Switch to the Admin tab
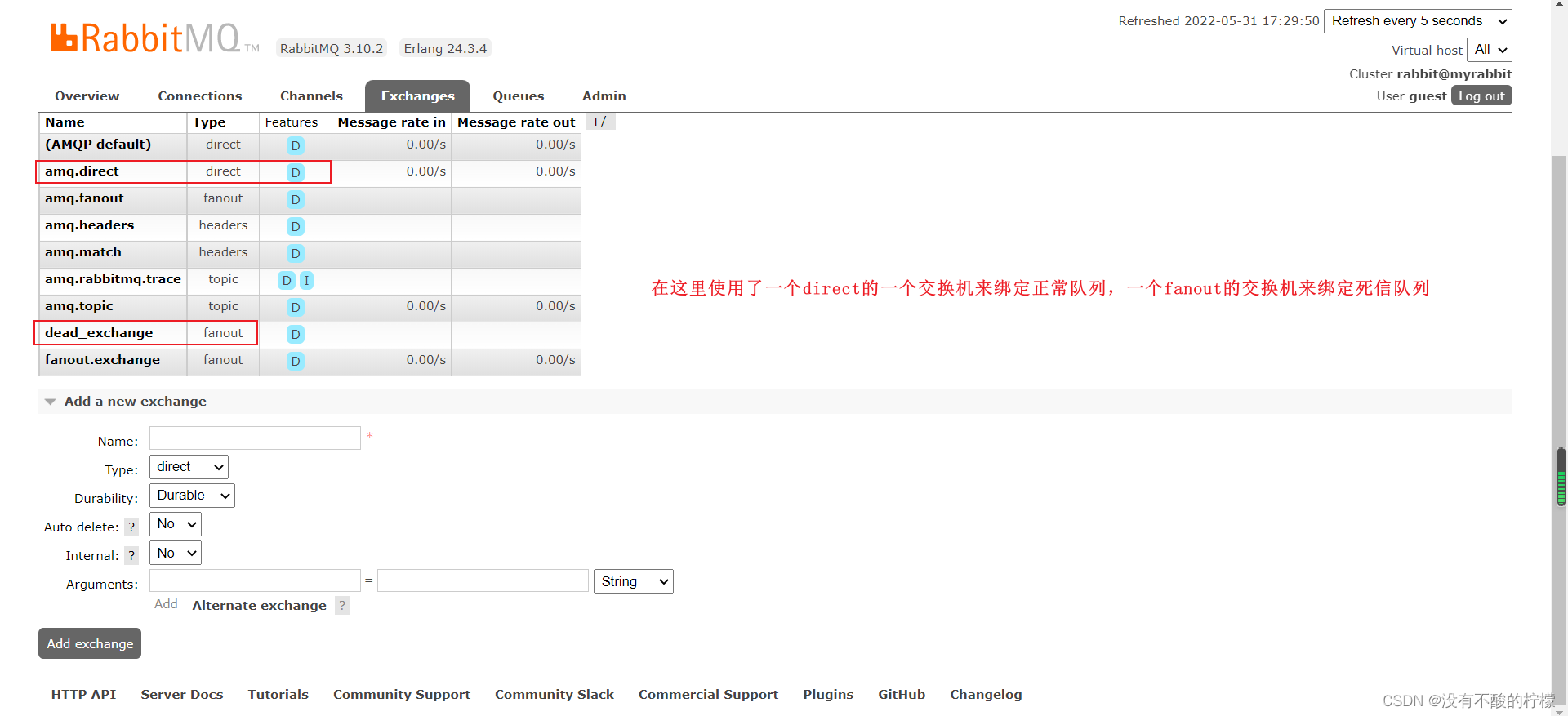The height and width of the screenshot is (716, 1568). (604, 96)
